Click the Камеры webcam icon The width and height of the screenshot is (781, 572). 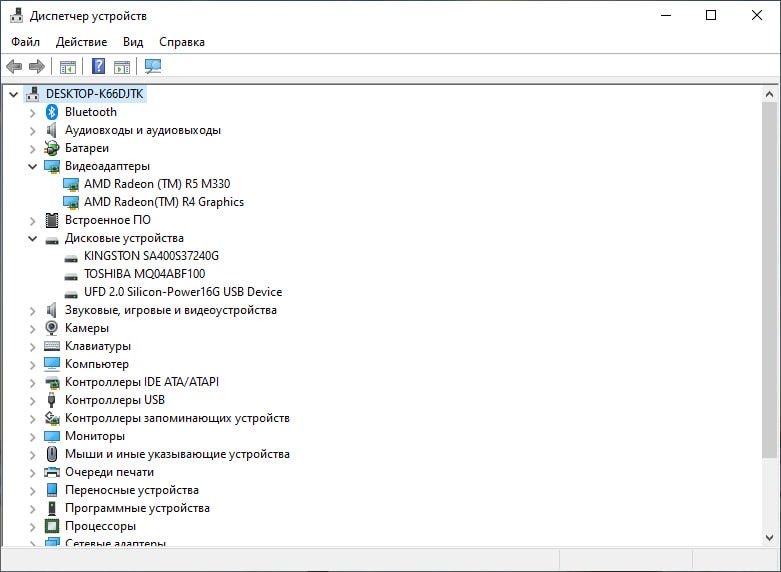coord(52,328)
